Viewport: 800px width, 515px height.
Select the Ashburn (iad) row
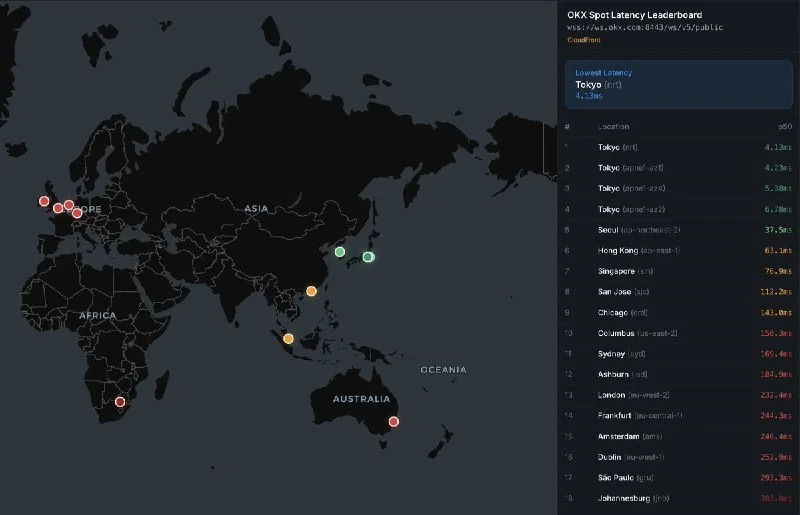tap(679, 374)
